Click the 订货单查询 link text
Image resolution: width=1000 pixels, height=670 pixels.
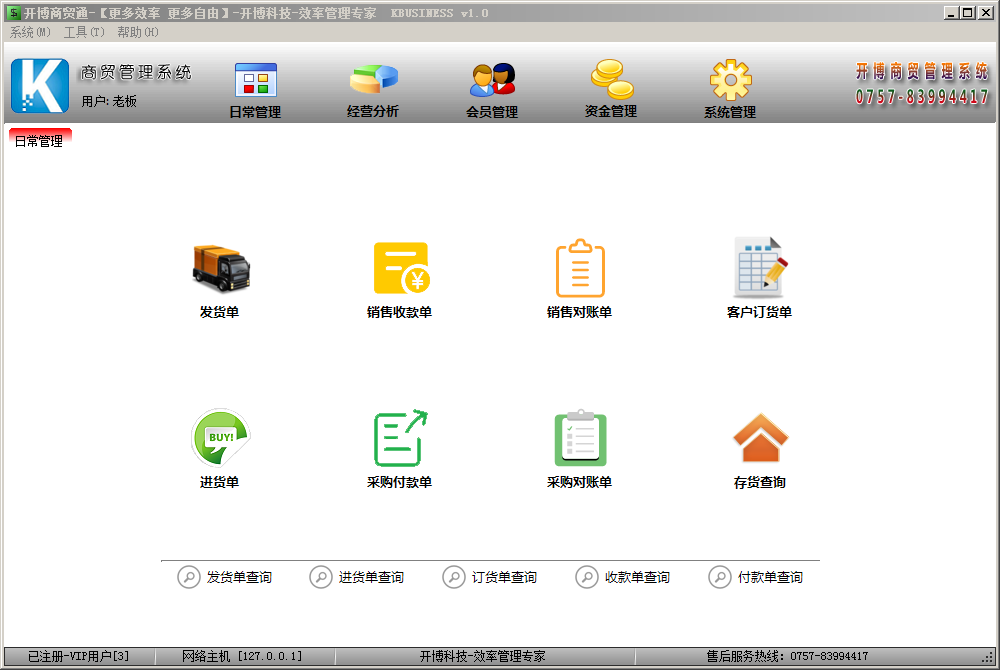click(504, 578)
